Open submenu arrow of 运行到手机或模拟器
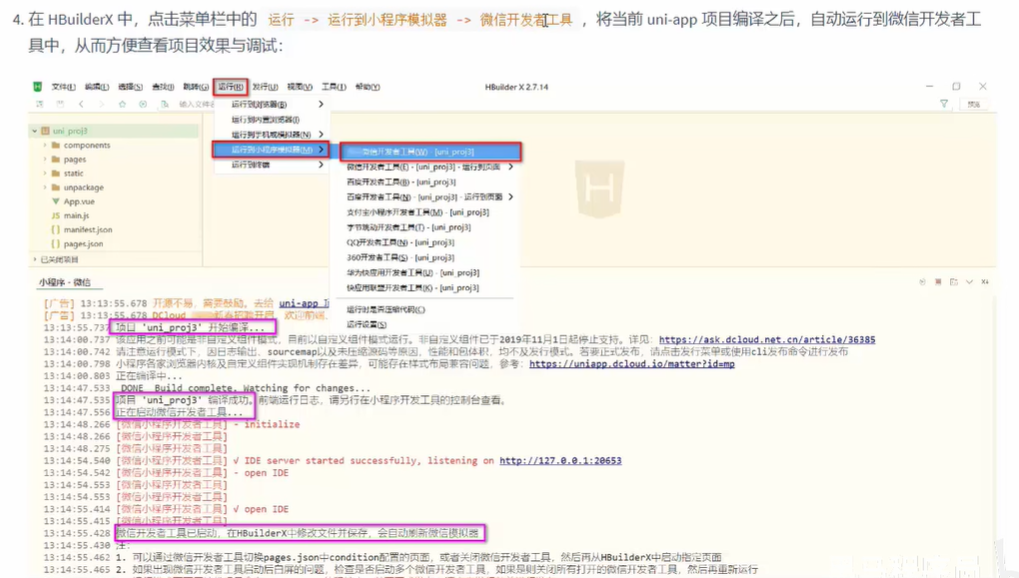1019x578 pixels. (x=321, y=135)
